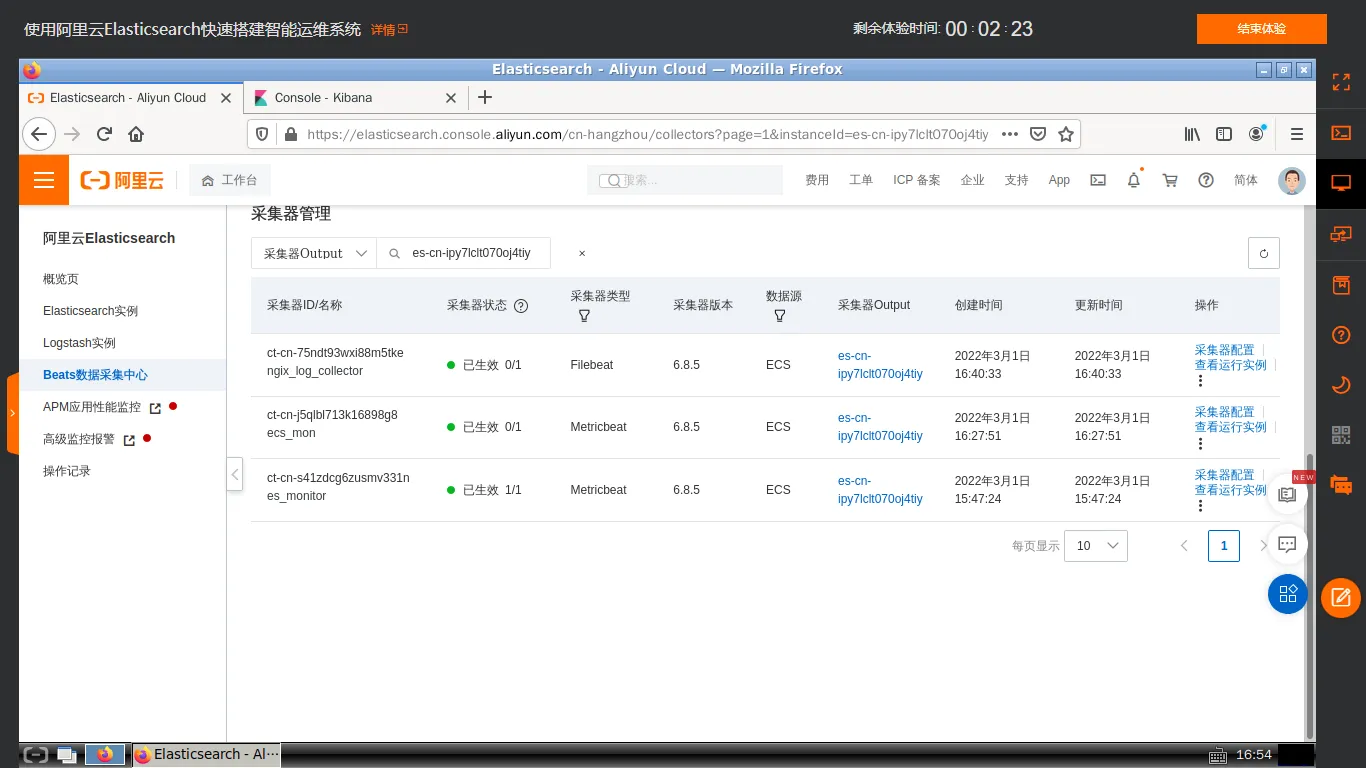Viewport: 1366px width, 768px height.
Task: Open notifications bell icon
Action: [1134, 180]
